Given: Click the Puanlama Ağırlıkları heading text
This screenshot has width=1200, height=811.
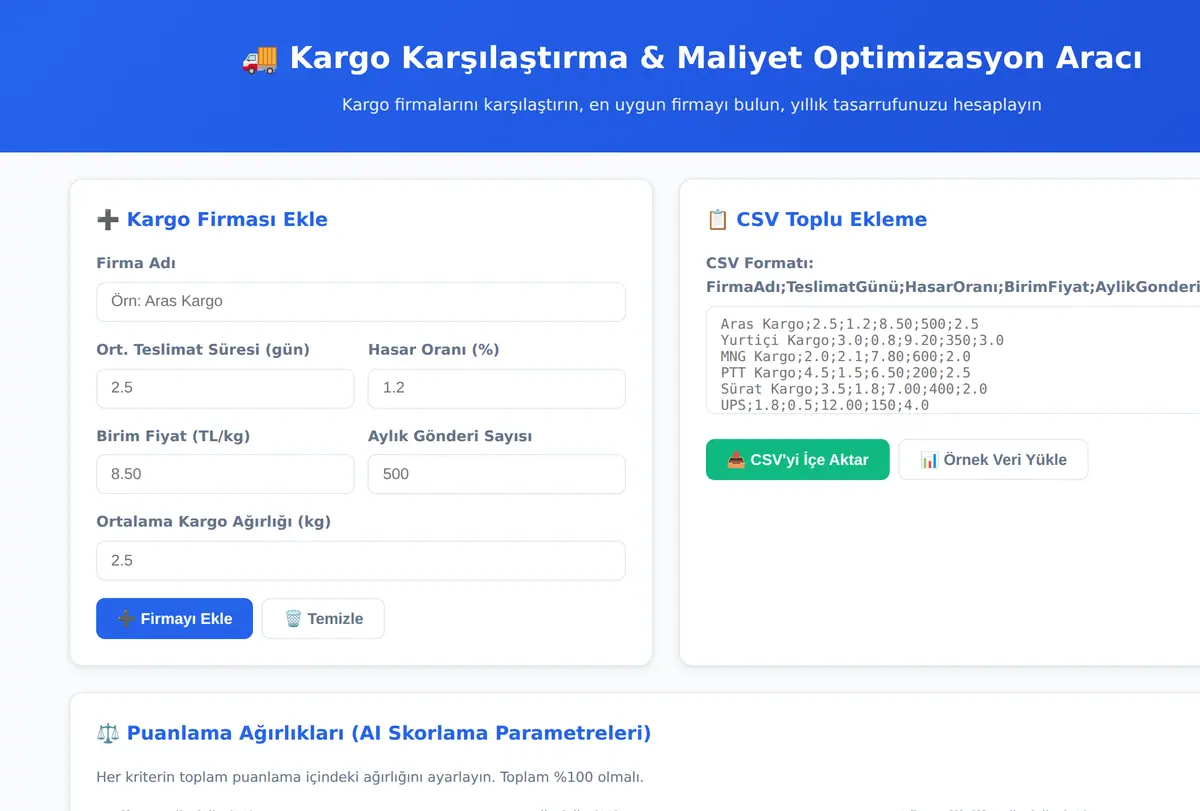Looking at the screenshot, I should [389, 734].
